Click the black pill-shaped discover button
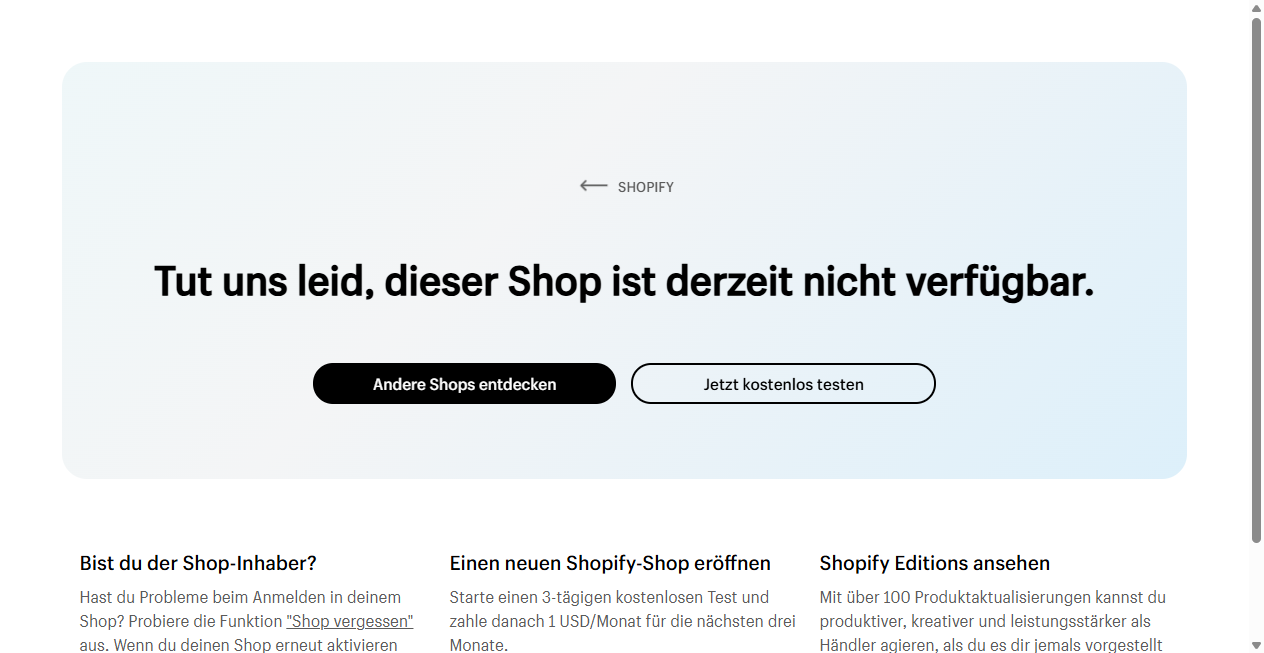 [x=464, y=383]
